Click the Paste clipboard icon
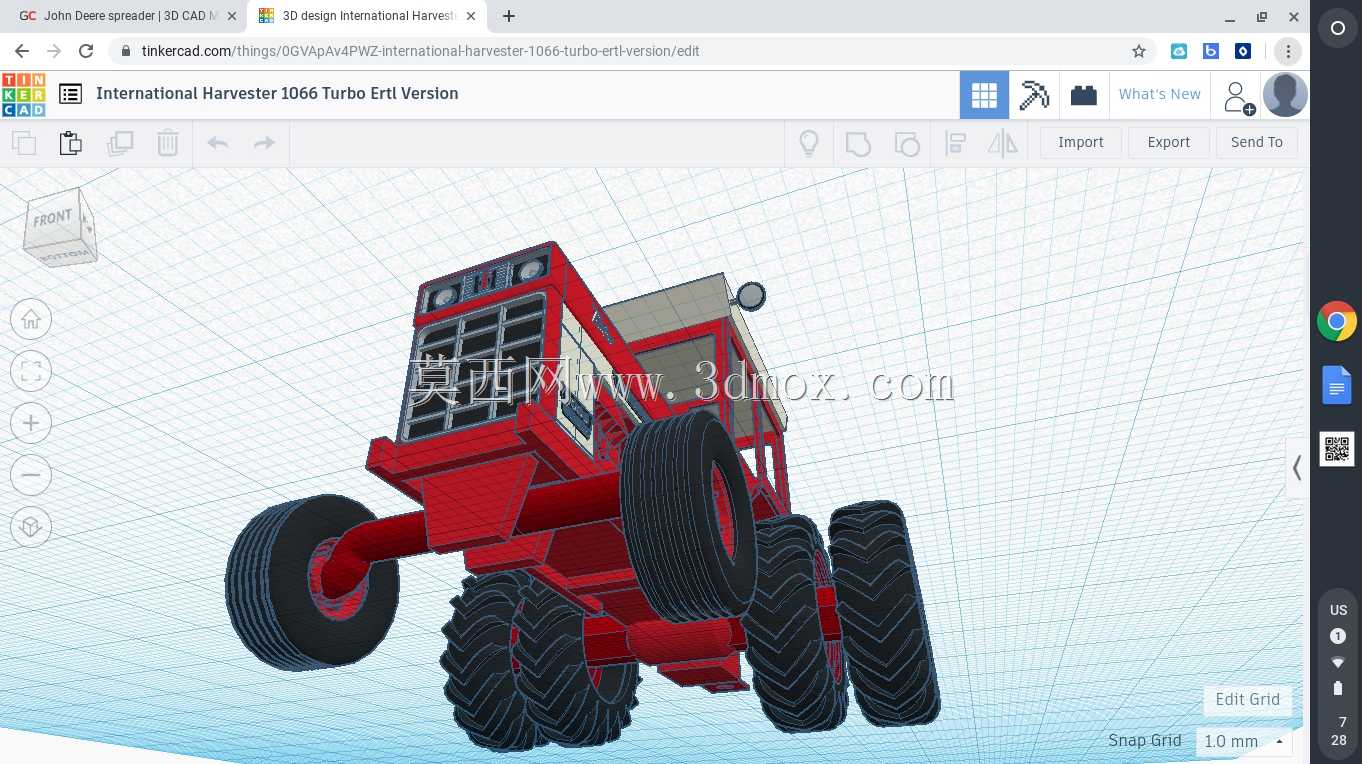This screenshot has height=764, width=1362. click(70, 143)
